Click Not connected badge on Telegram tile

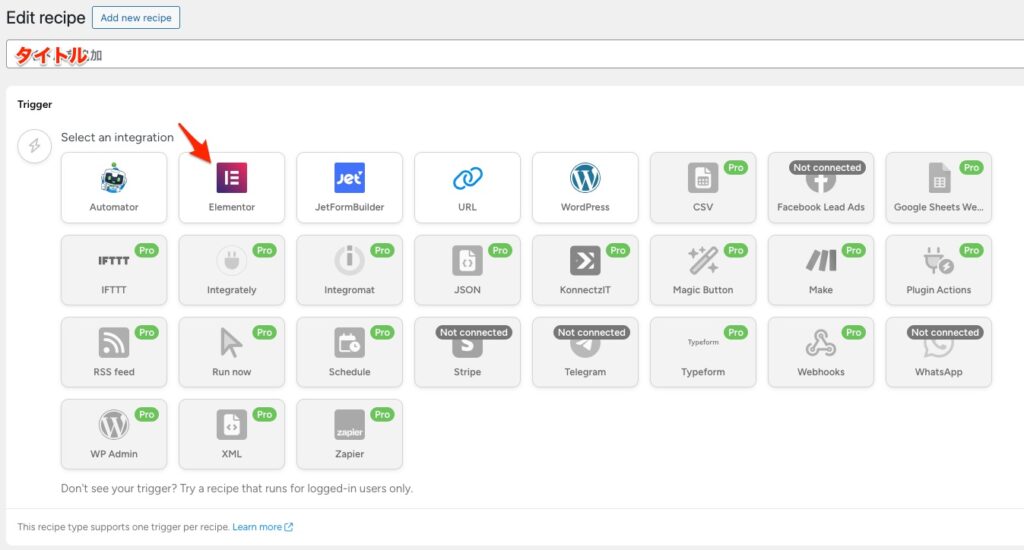pos(592,332)
